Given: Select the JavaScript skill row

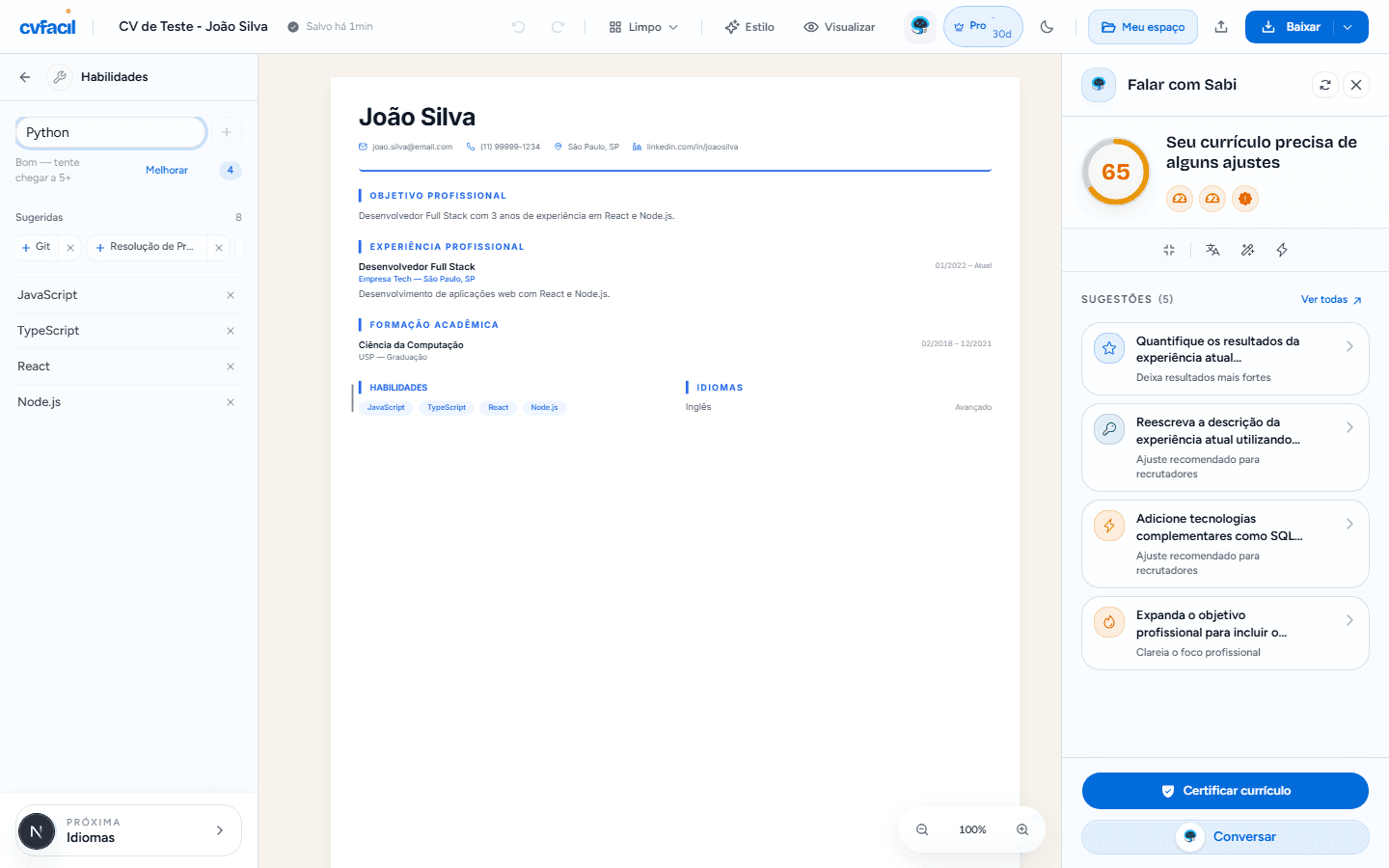Looking at the screenshot, I should tap(128, 295).
